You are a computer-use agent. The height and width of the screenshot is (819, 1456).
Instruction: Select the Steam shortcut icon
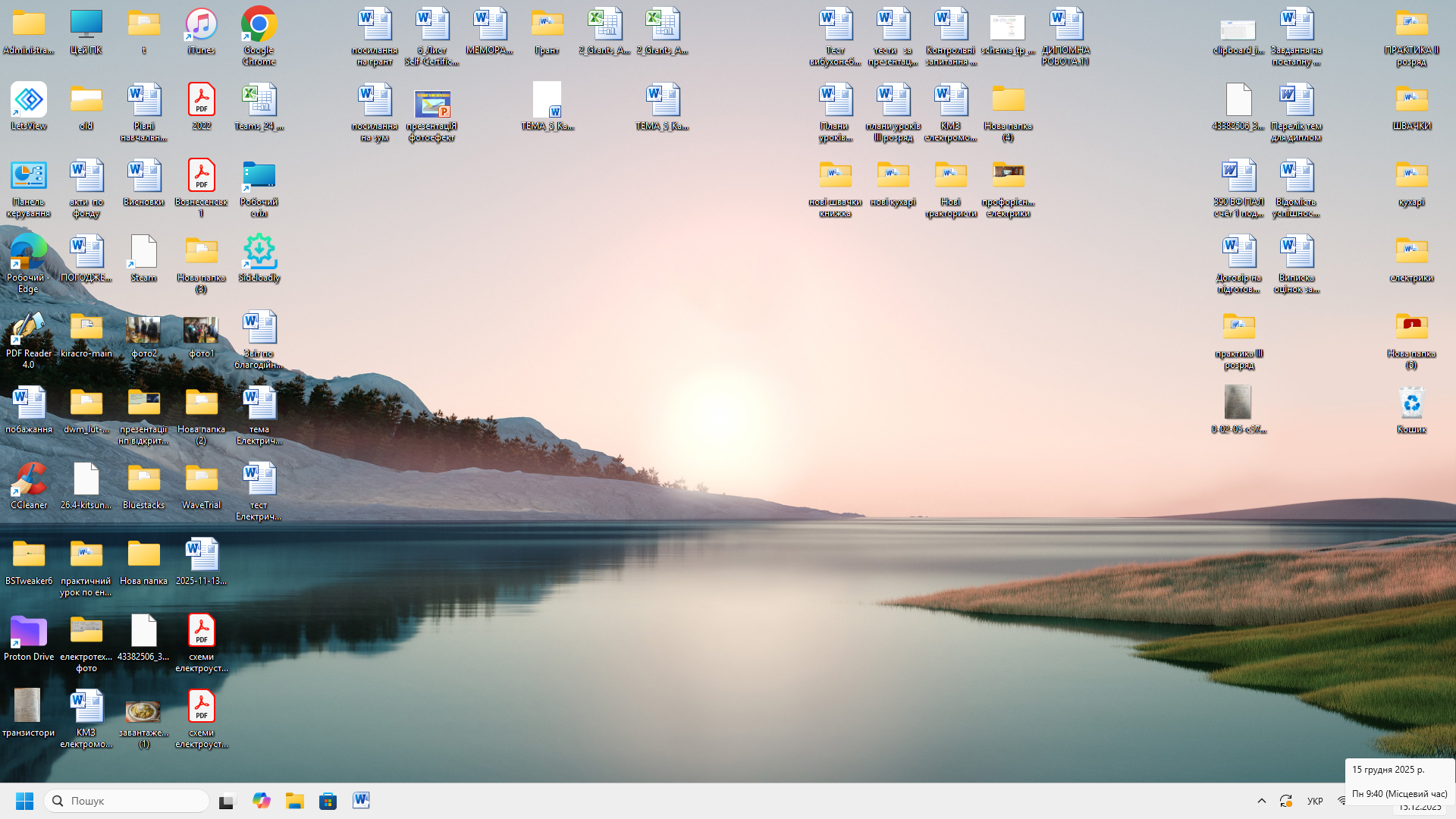click(143, 259)
